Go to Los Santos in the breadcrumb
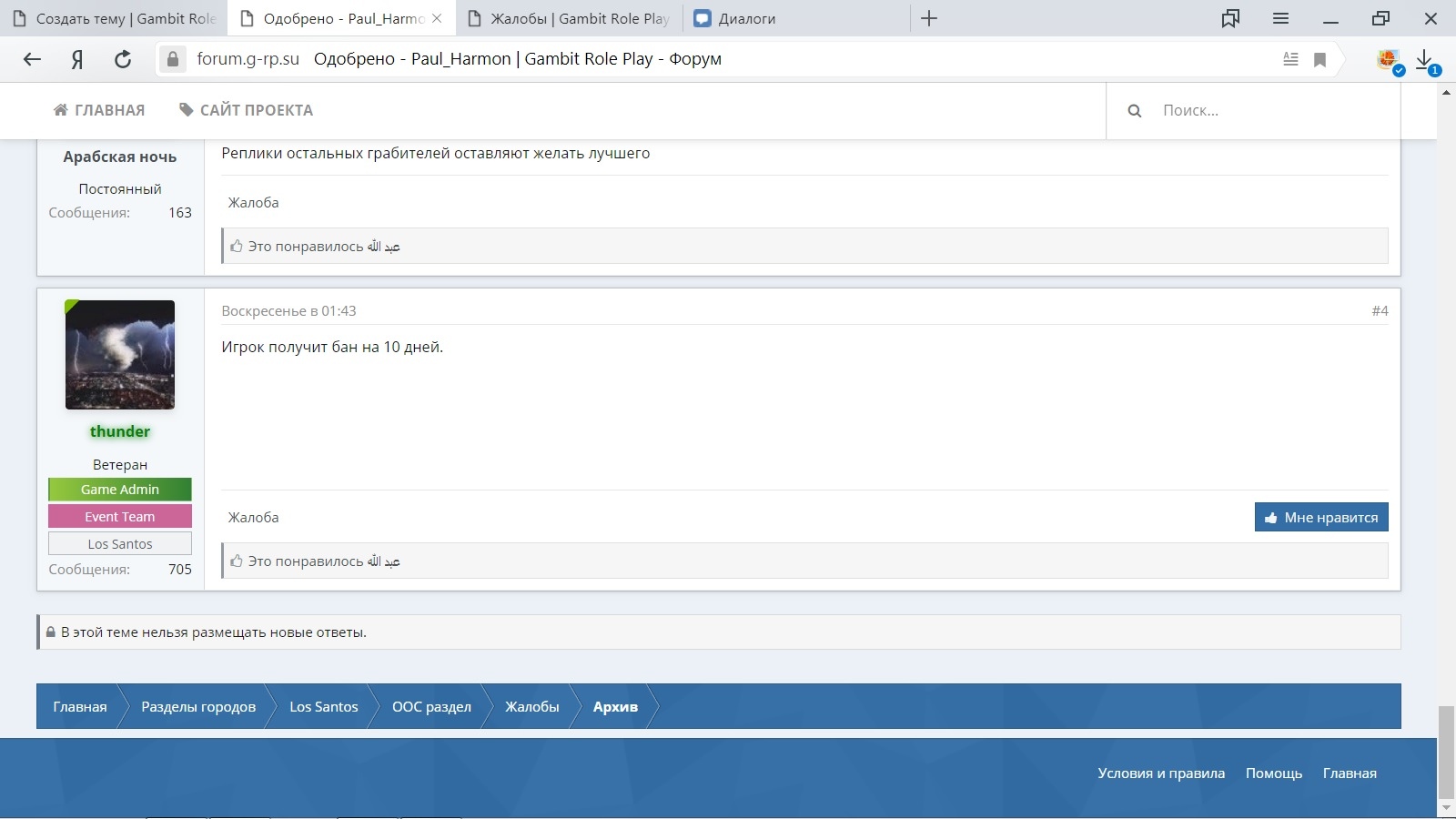The width and height of the screenshot is (1456, 819). click(x=323, y=707)
